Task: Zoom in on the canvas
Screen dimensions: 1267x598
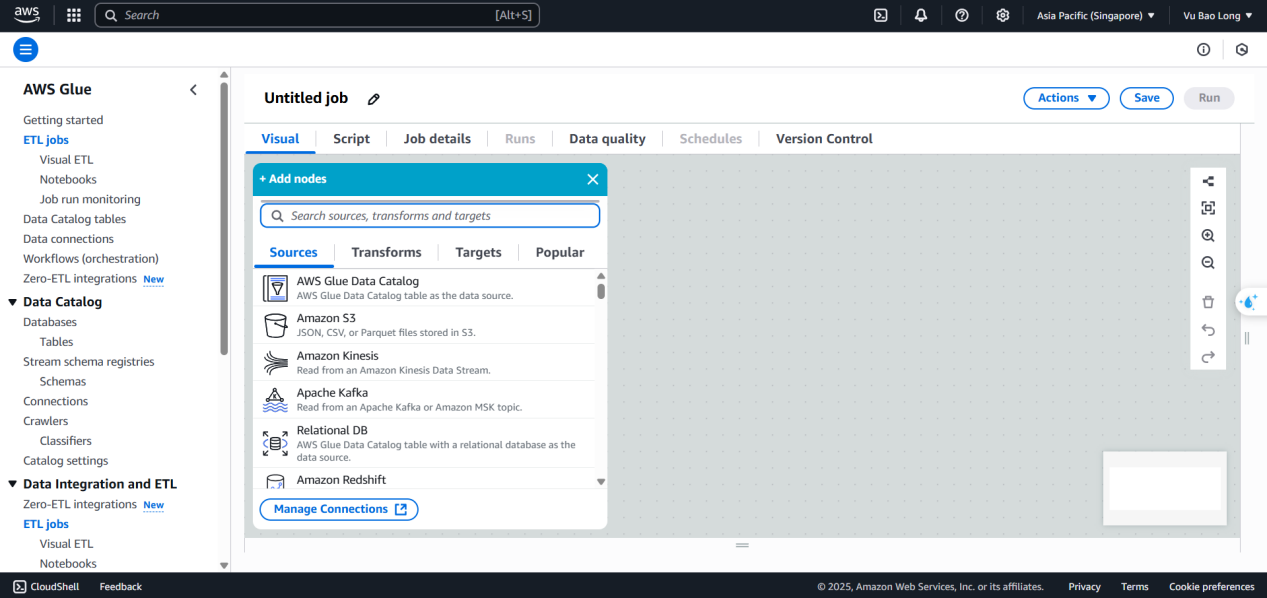Action: pos(1208,236)
